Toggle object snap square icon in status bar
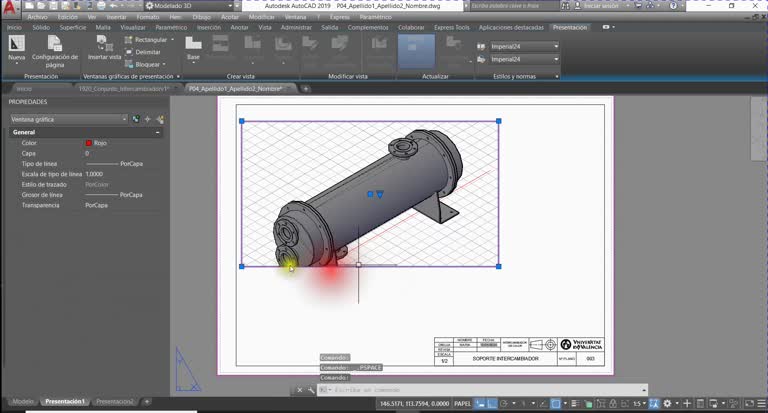Screen dimensions: 768x413 (x=555, y=404)
